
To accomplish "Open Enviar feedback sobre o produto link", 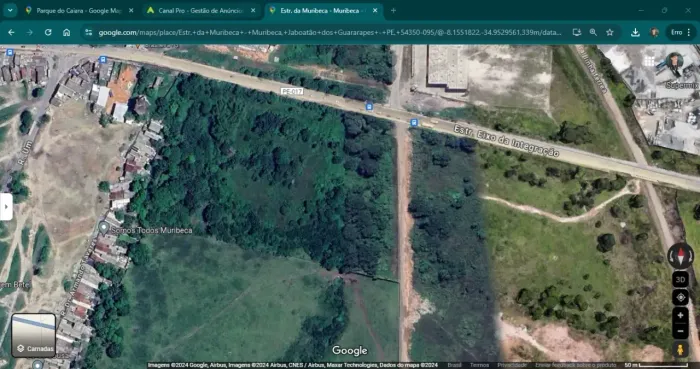I will pos(575,365).
